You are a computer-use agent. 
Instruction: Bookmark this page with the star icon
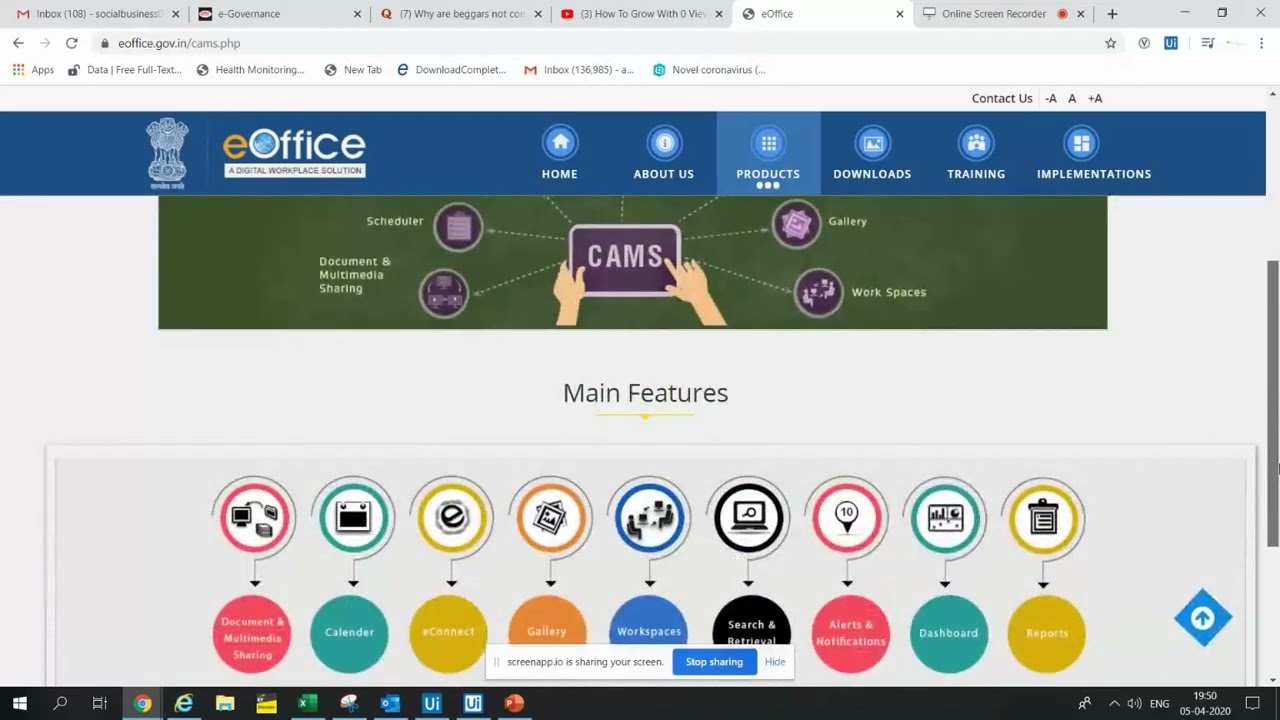(x=1110, y=43)
